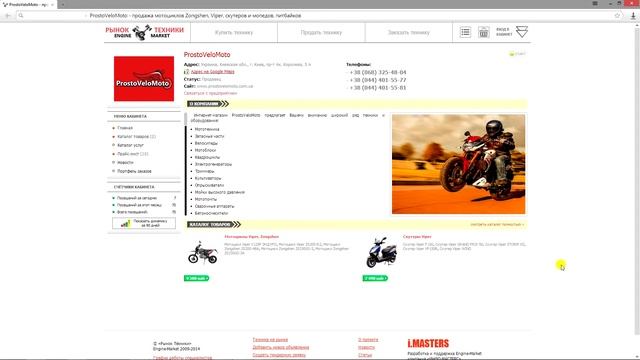Open the www.prostovelomoto.com.ua site link

(x=225, y=87)
